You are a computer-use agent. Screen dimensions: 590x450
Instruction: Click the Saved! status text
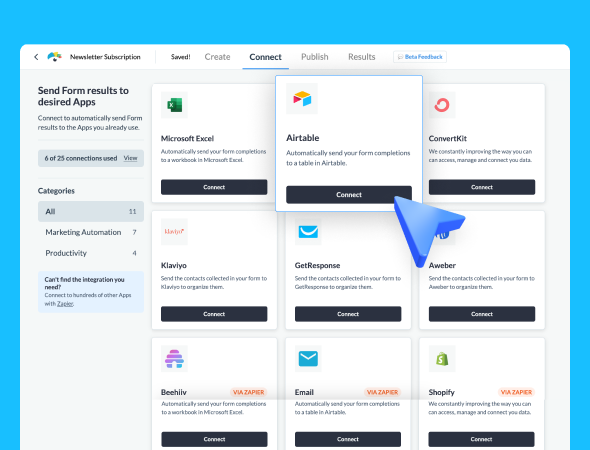181,57
